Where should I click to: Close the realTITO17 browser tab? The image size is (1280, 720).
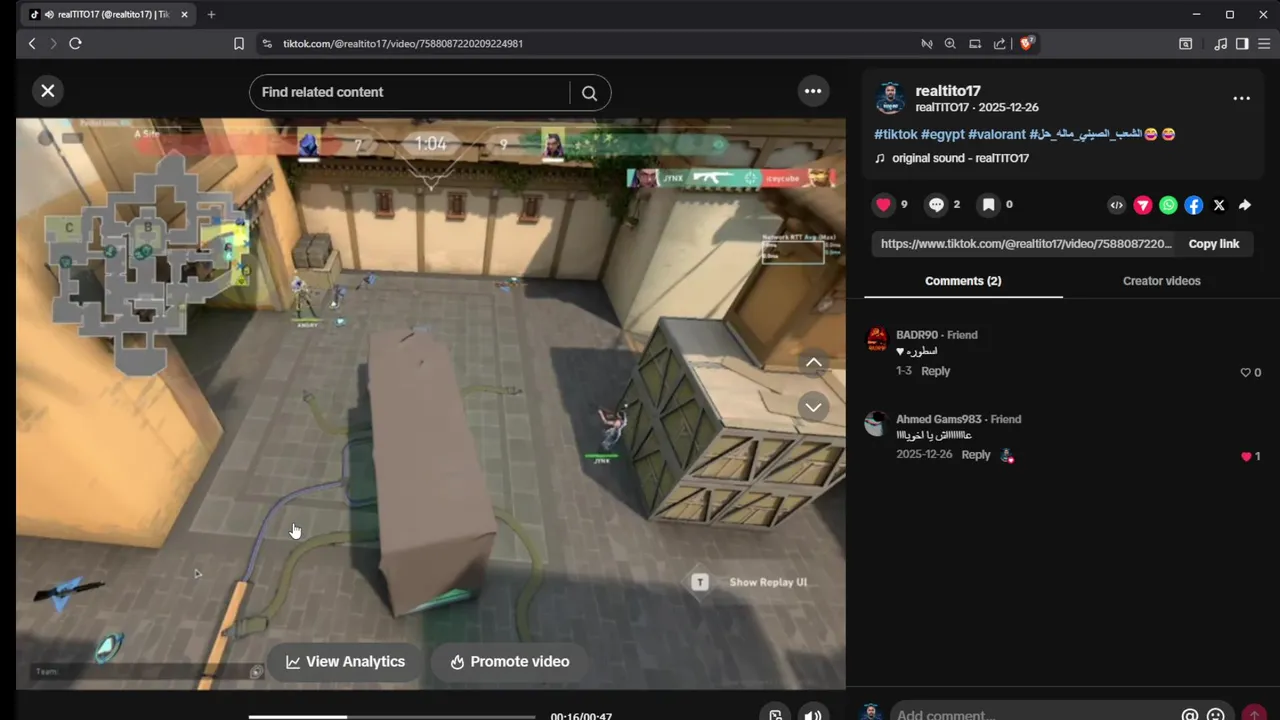pos(184,14)
